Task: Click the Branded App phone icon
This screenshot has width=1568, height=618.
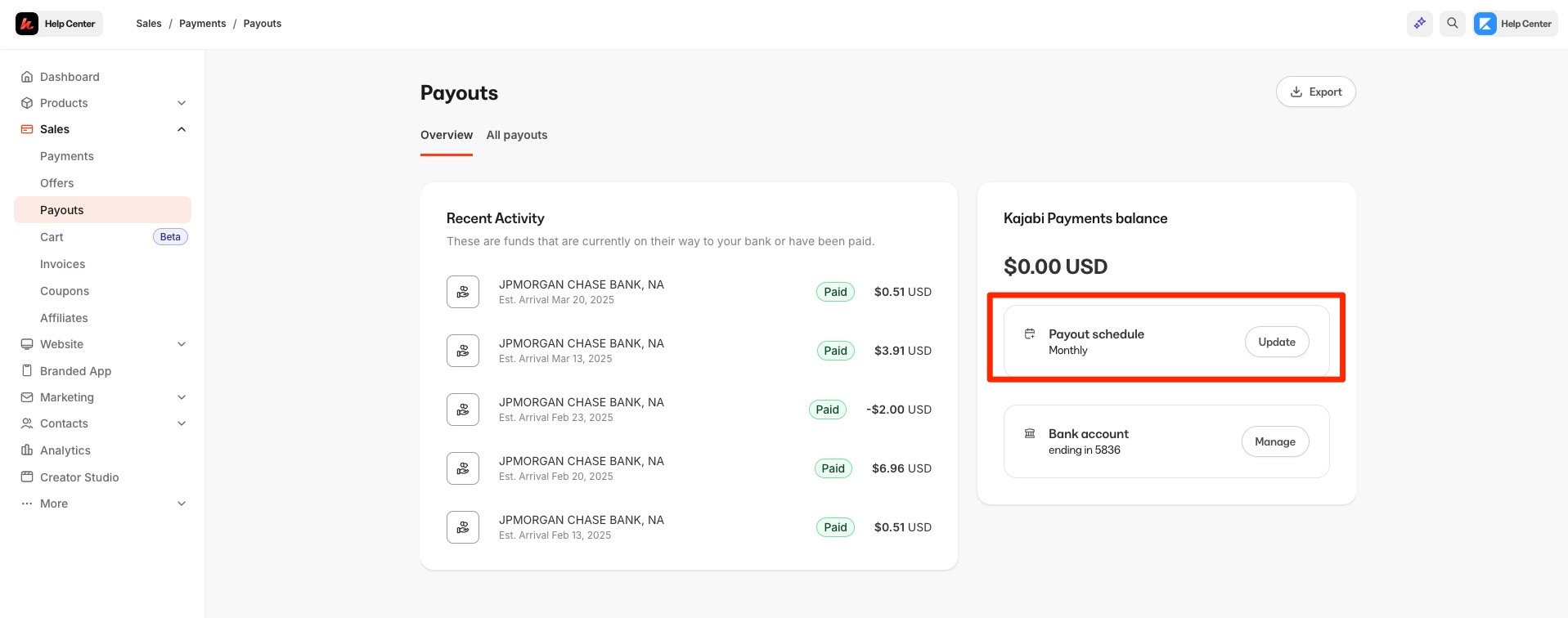Action: pyautogui.click(x=27, y=371)
